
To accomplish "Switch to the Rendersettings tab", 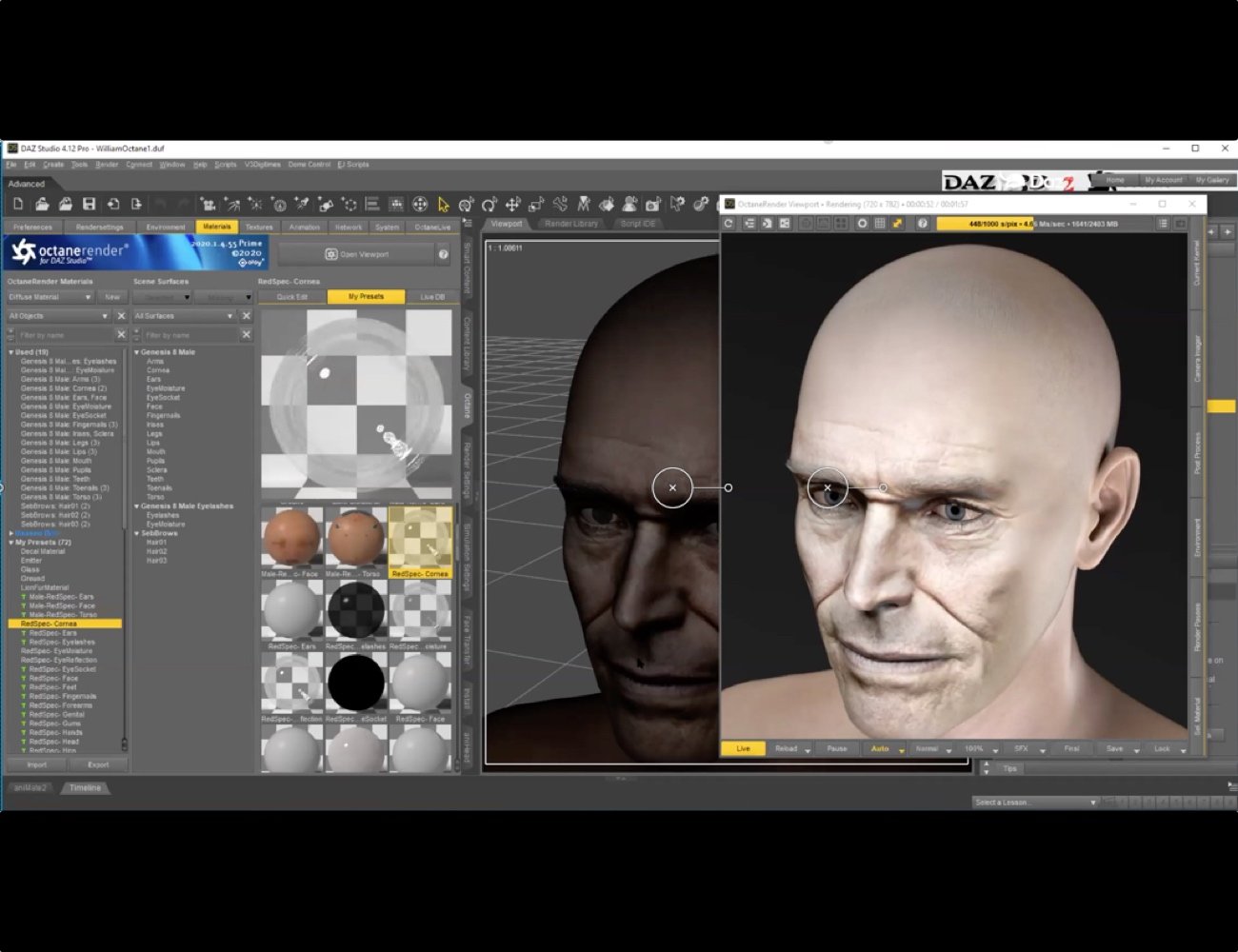I will point(100,228).
